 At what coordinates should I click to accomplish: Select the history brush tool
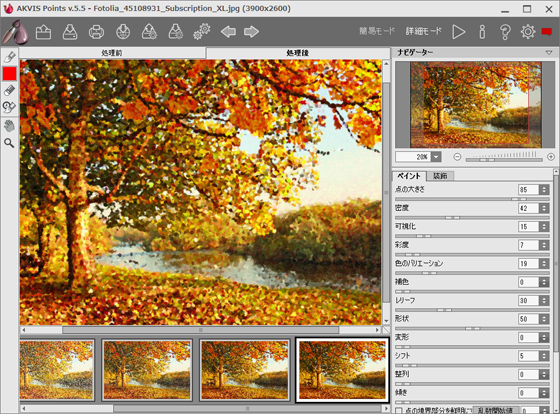coord(9,107)
